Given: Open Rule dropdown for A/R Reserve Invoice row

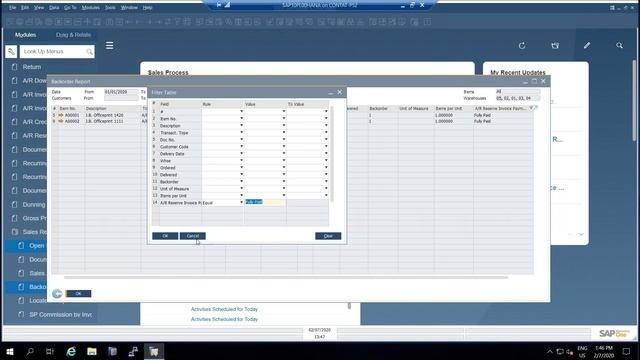Looking at the screenshot, I should tap(241, 202).
